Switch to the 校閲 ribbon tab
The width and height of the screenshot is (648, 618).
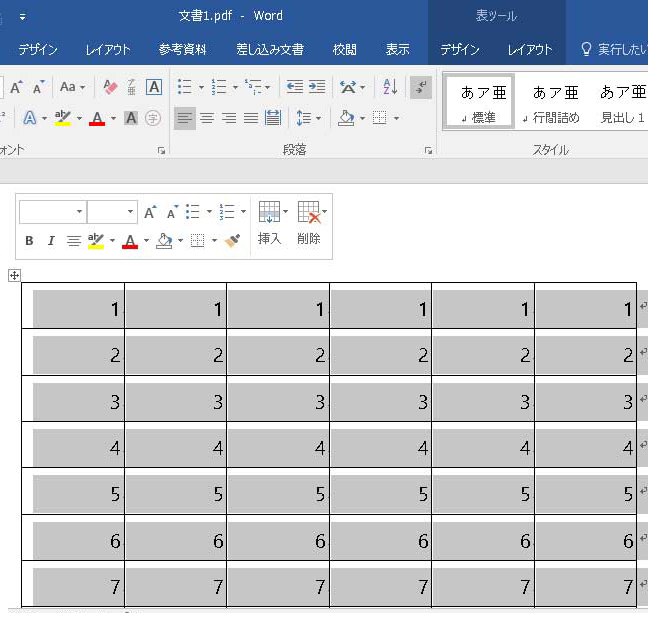click(x=345, y=49)
